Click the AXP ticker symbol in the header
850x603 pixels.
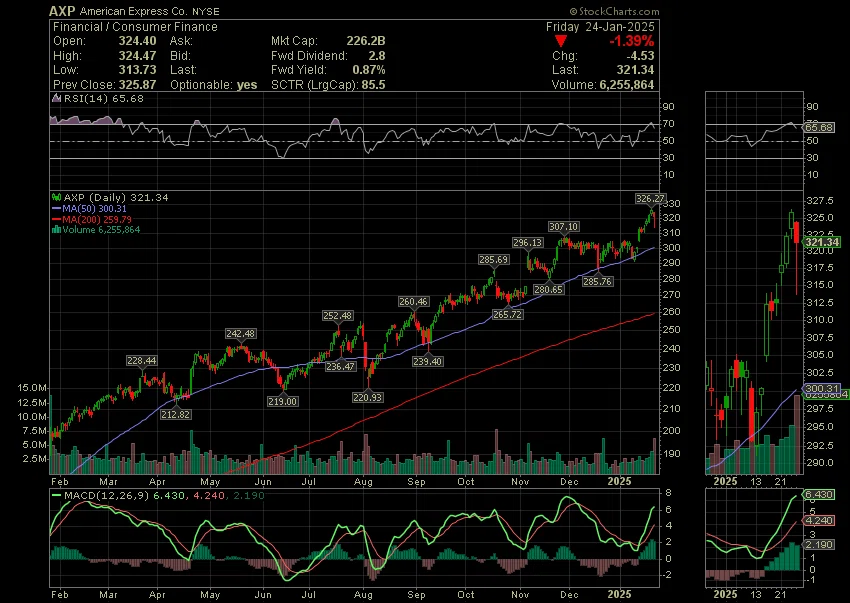[62, 11]
